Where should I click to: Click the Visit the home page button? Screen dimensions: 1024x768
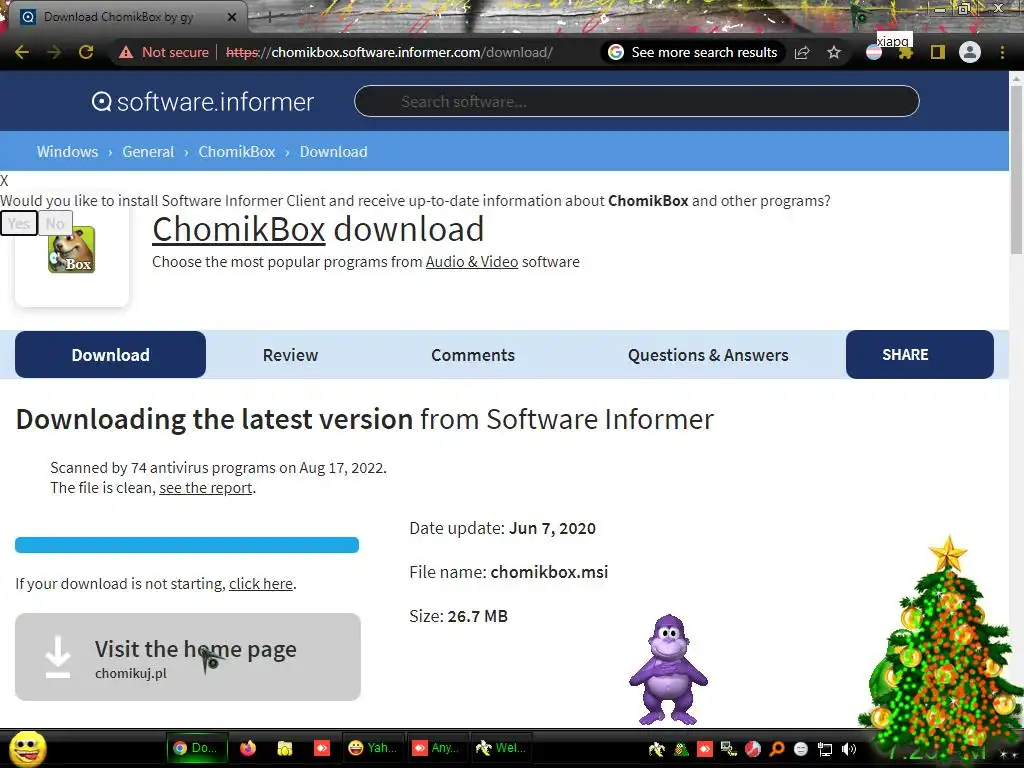pos(188,657)
